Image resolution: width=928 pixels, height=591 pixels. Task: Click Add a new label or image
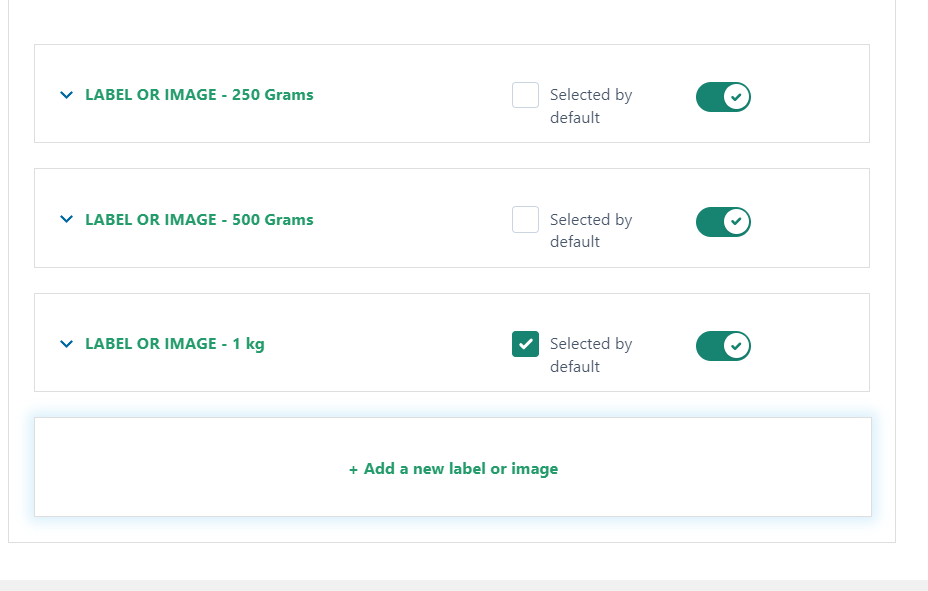453,469
